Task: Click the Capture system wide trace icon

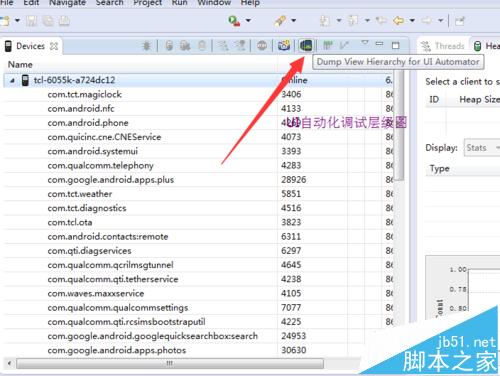Action: tap(328, 45)
